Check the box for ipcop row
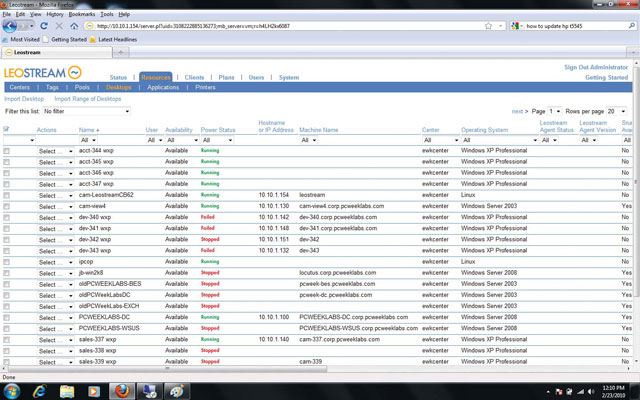The width and height of the screenshot is (640, 400). [6, 262]
